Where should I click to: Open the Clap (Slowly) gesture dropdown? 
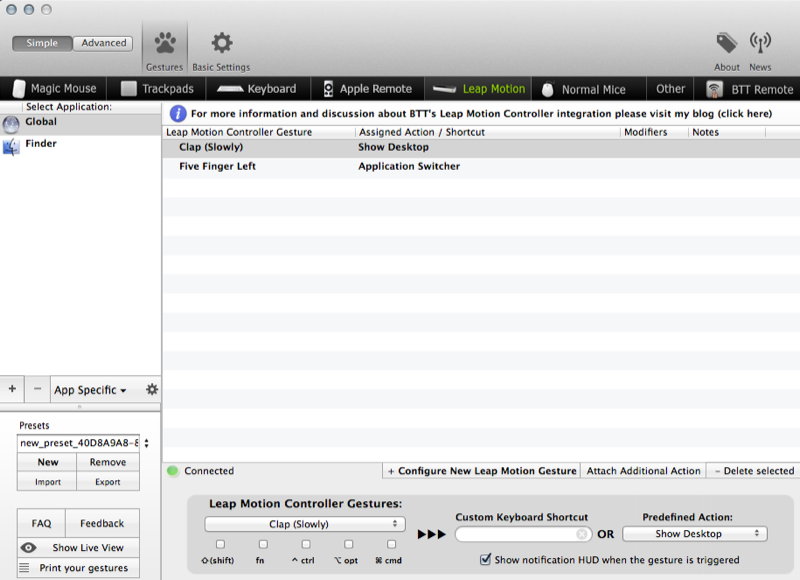click(304, 524)
